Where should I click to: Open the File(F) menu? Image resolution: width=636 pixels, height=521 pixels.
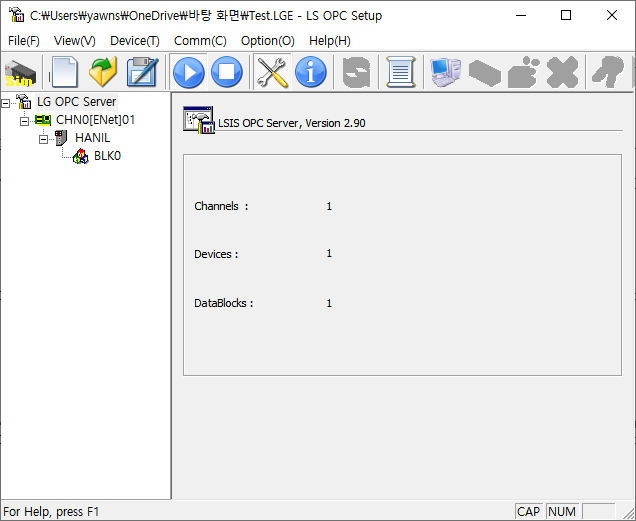(24, 41)
